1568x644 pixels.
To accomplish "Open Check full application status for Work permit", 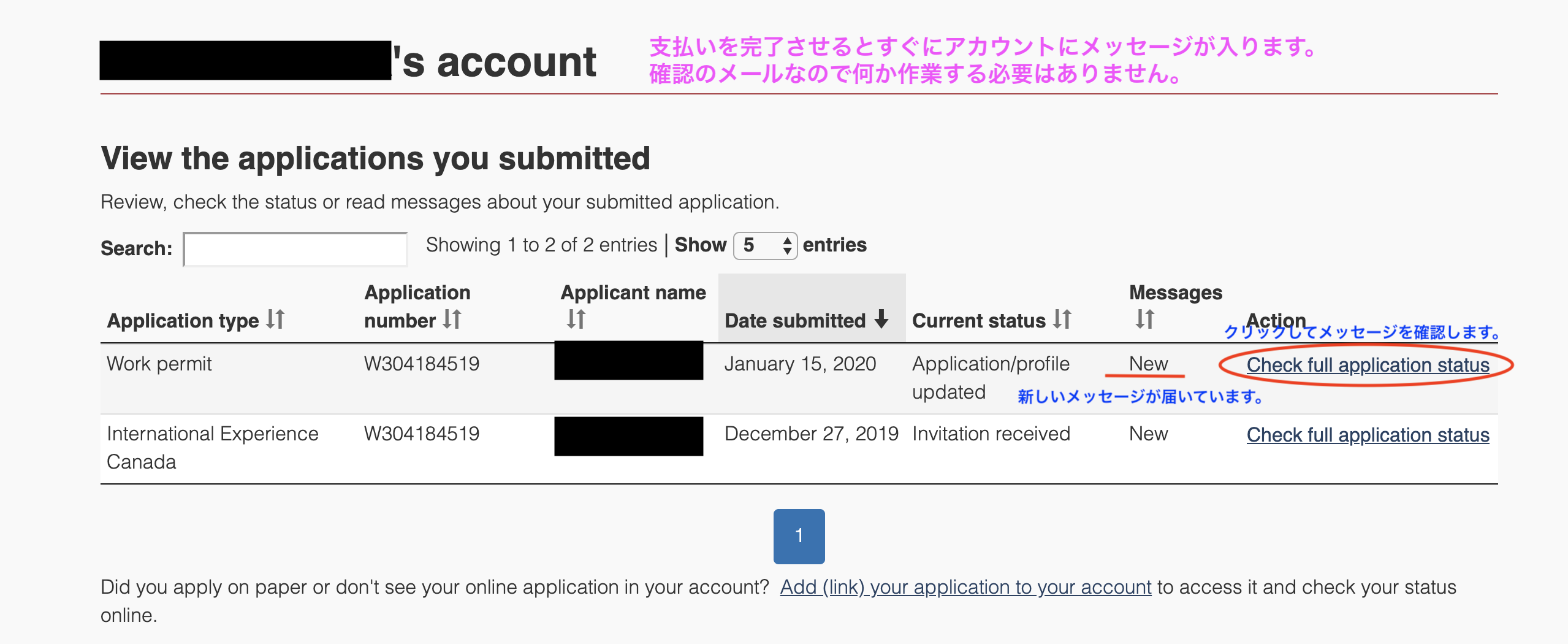I will [1368, 365].
